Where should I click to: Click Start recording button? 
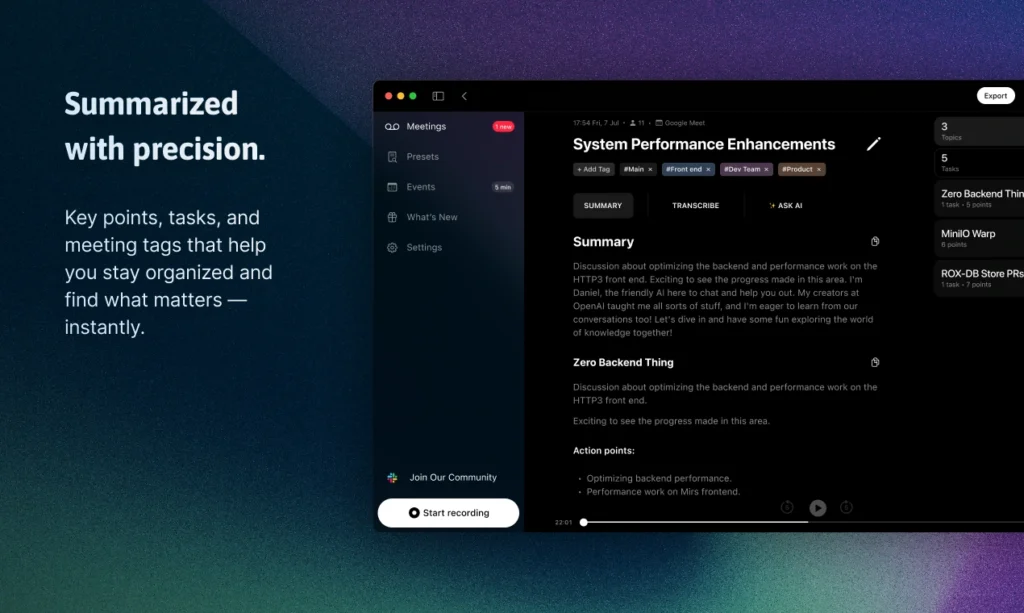[x=448, y=513]
